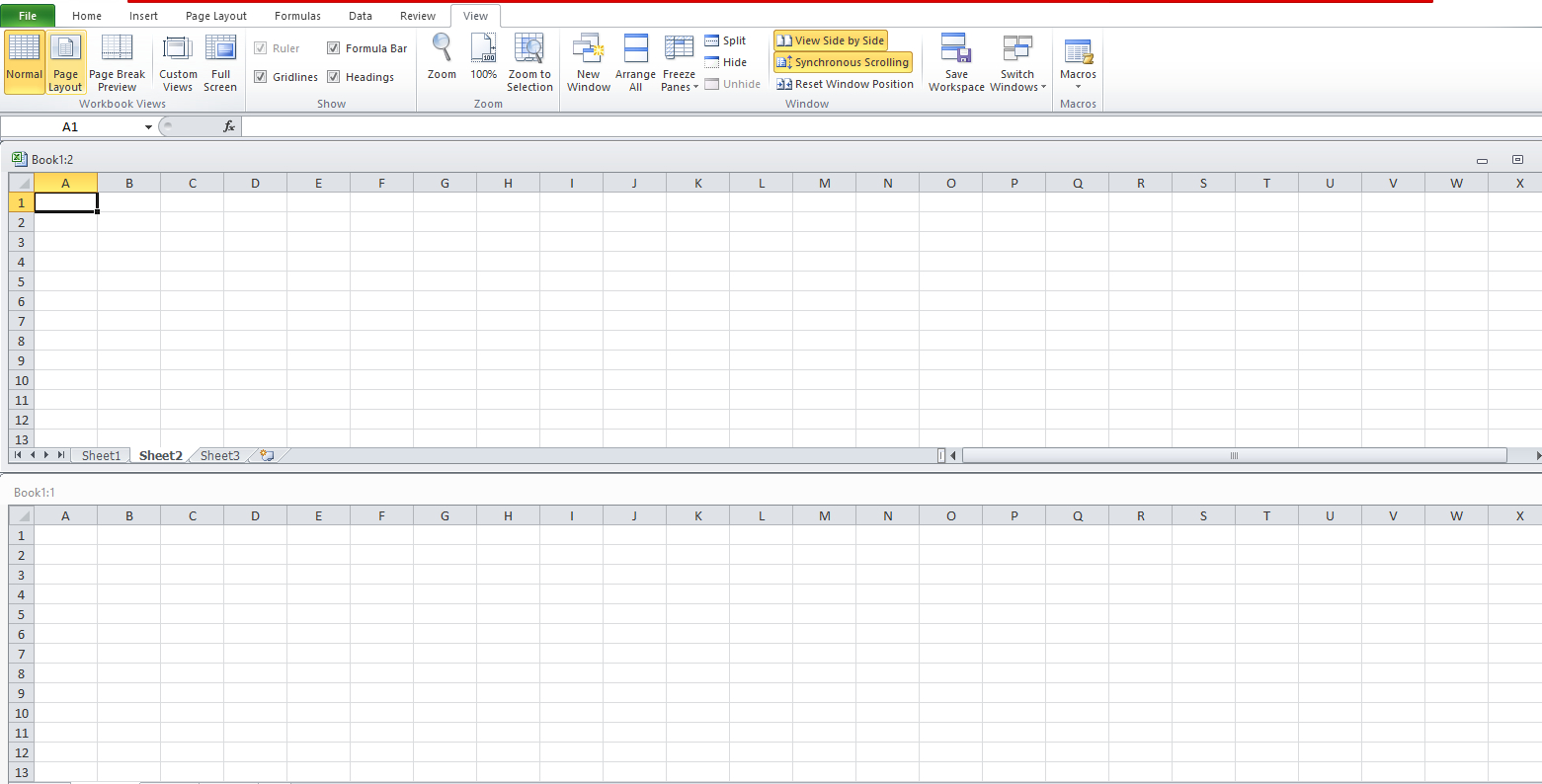Select Page Layout view button
Image resolution: width=1542 pixels, height=784 pixels.
tap(65, 62)
